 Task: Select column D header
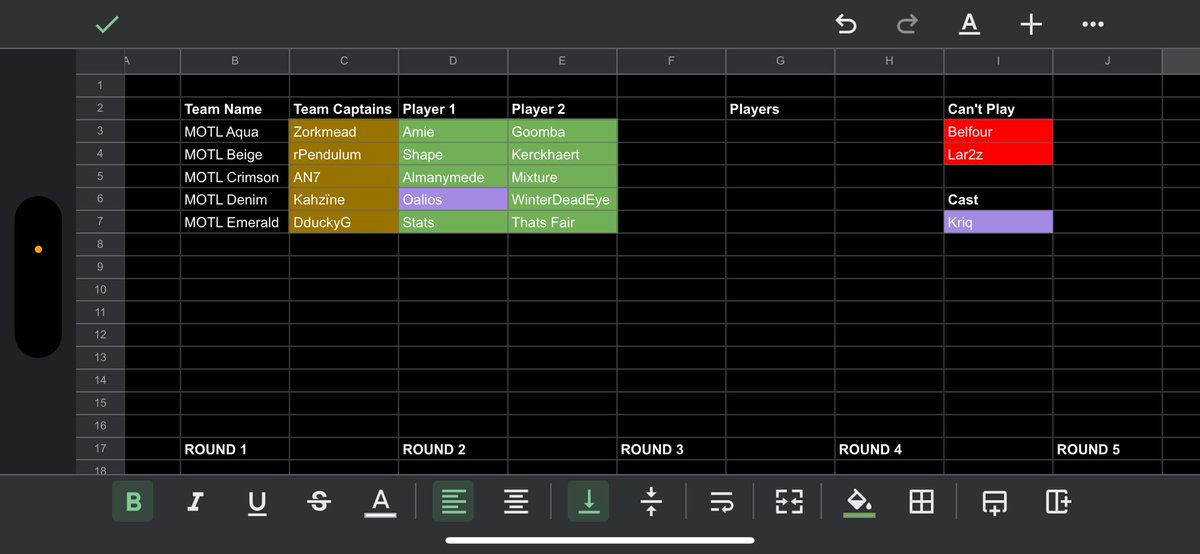(453, 61)
